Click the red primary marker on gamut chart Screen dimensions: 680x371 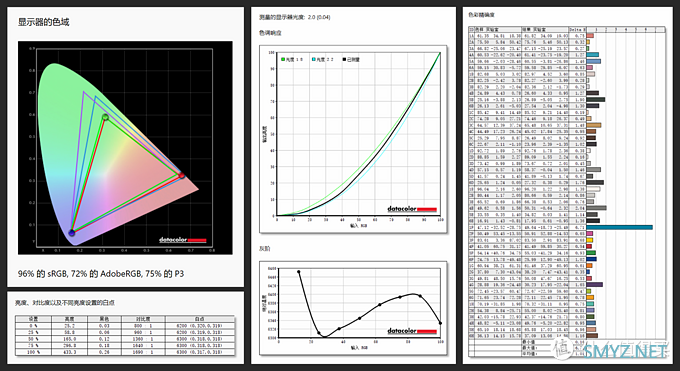182,175
